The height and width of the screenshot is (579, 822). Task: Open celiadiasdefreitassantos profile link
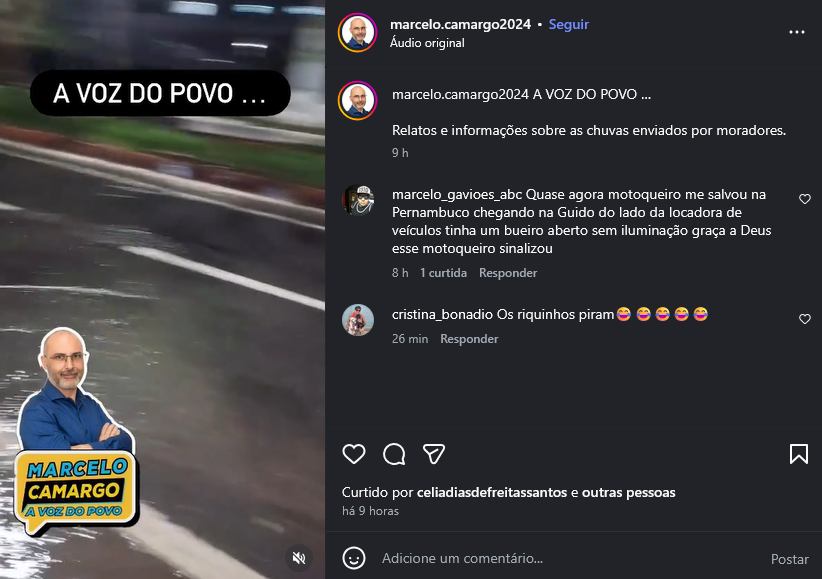coord(492,492)
